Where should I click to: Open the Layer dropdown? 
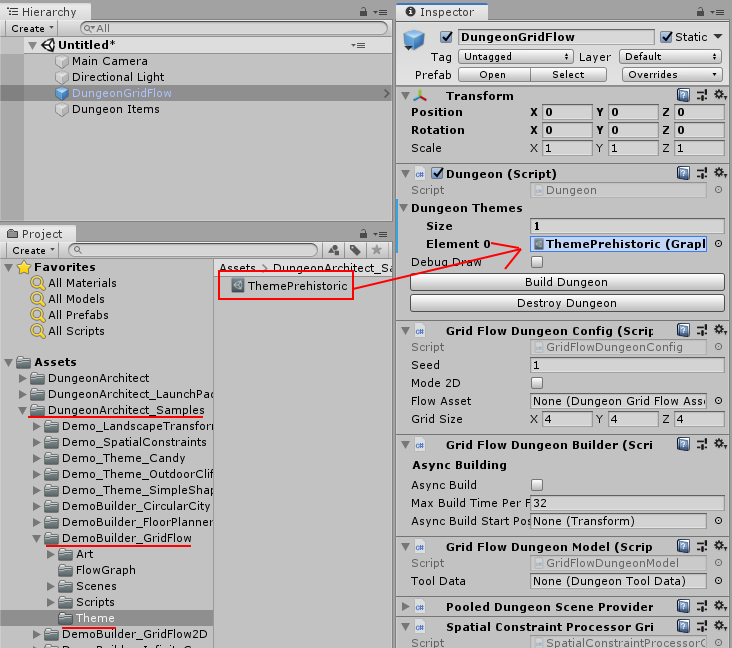click(x=670, y=56)
